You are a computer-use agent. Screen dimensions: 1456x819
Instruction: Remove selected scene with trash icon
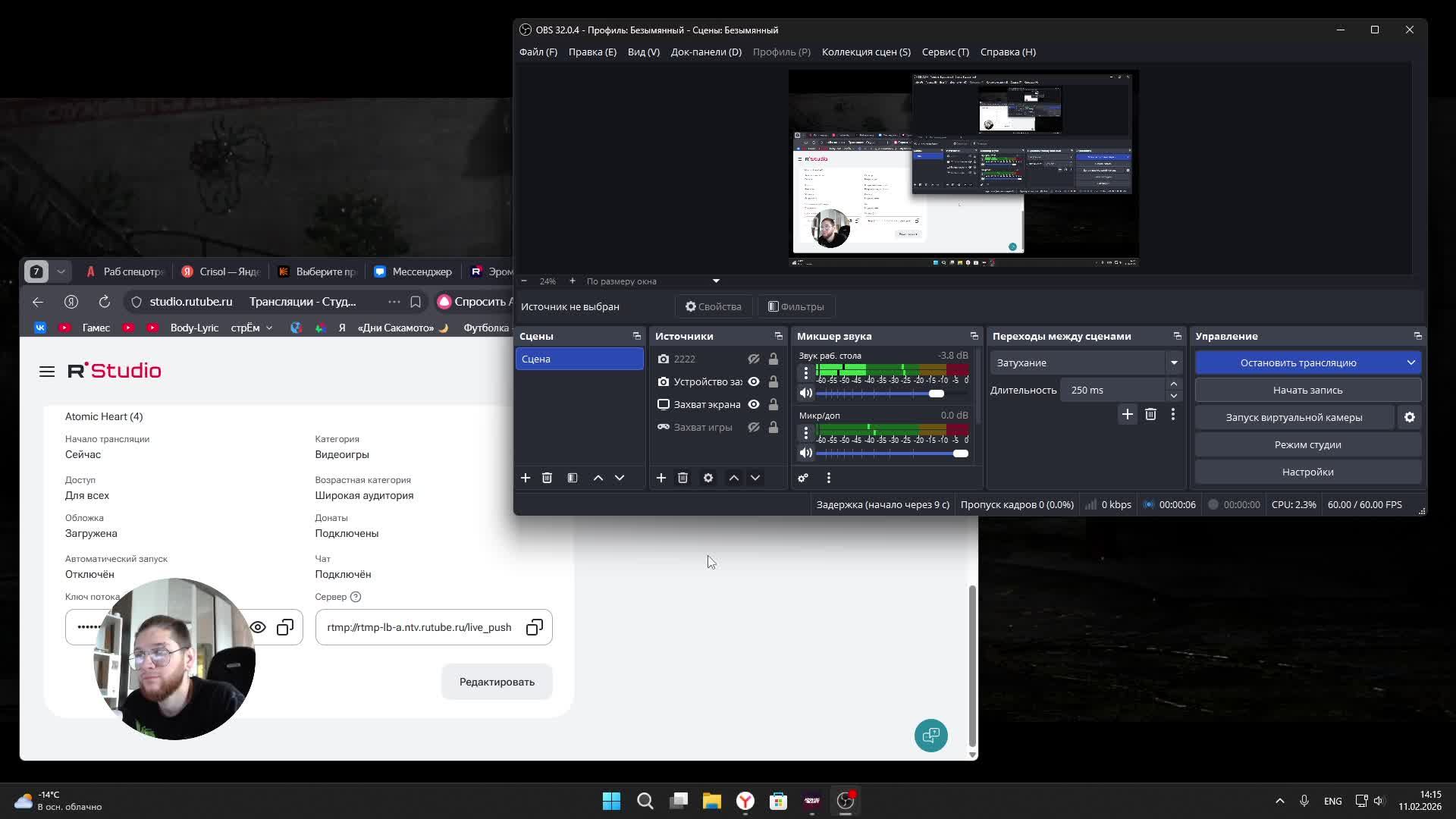[547, 478]
